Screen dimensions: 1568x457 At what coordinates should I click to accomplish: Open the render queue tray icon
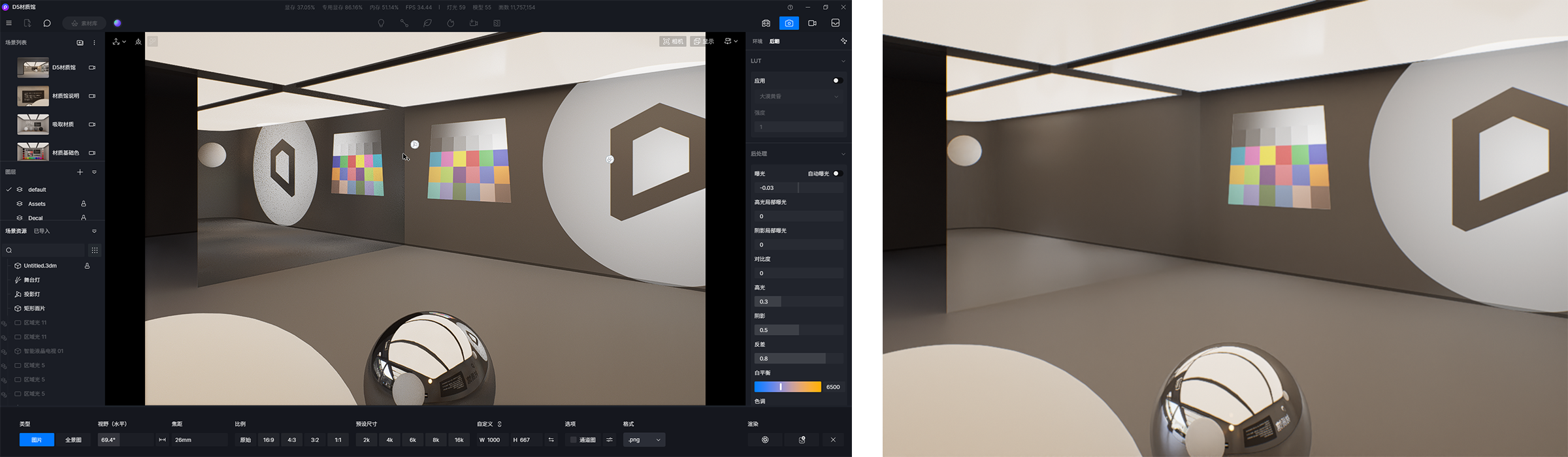point(836,23)
